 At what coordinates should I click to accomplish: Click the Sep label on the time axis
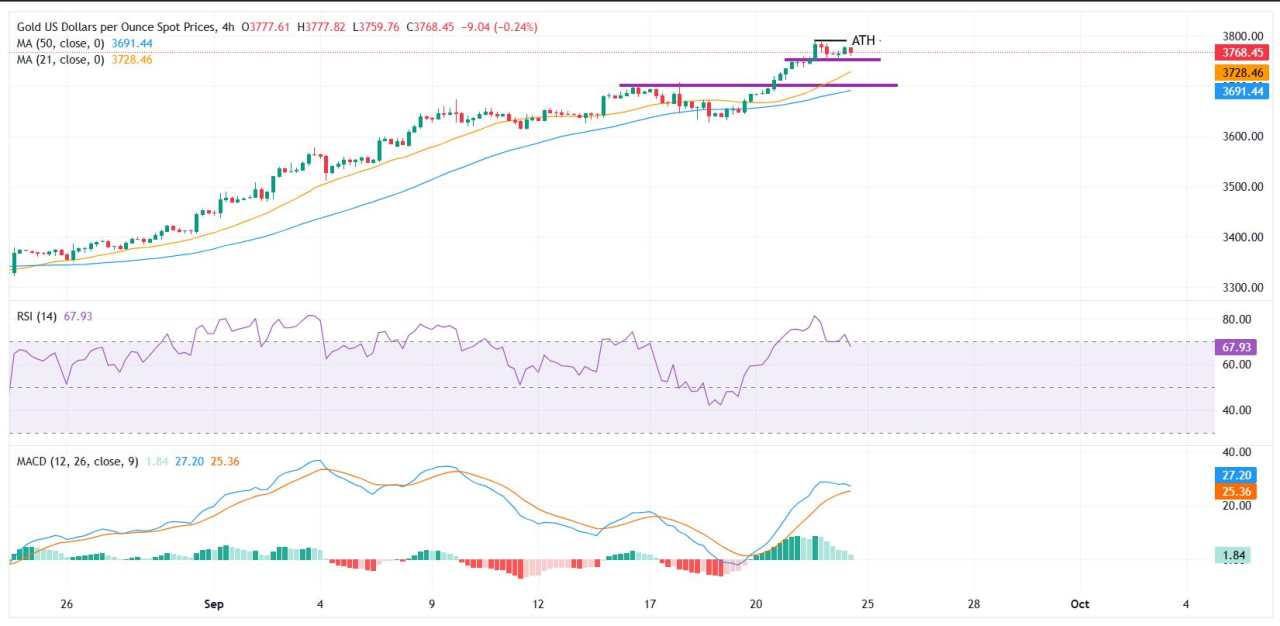pos(213,604)
